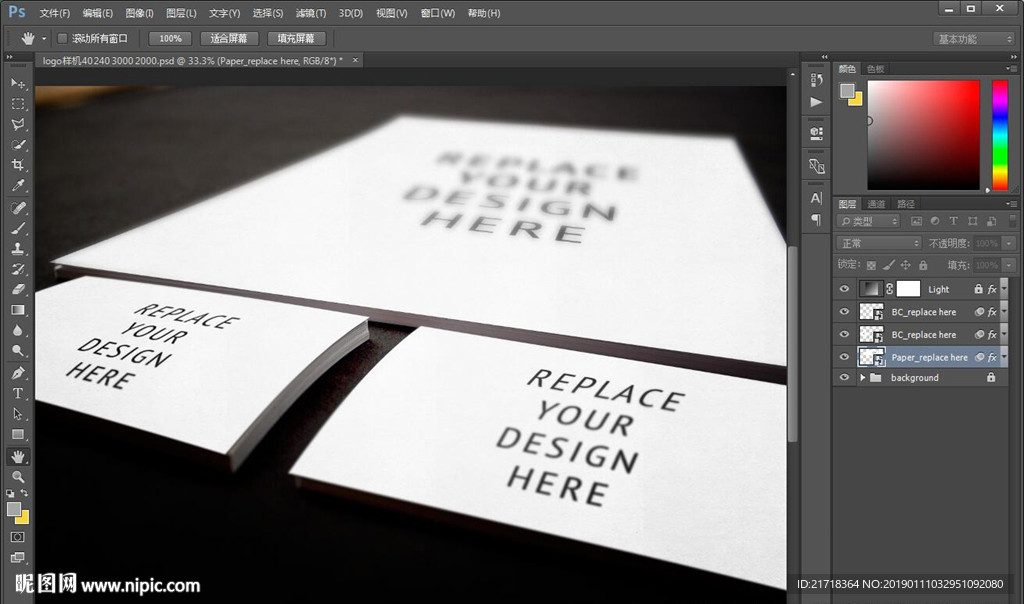
Task: Open the 滤镜(T) menu
Action: (311, 13)
